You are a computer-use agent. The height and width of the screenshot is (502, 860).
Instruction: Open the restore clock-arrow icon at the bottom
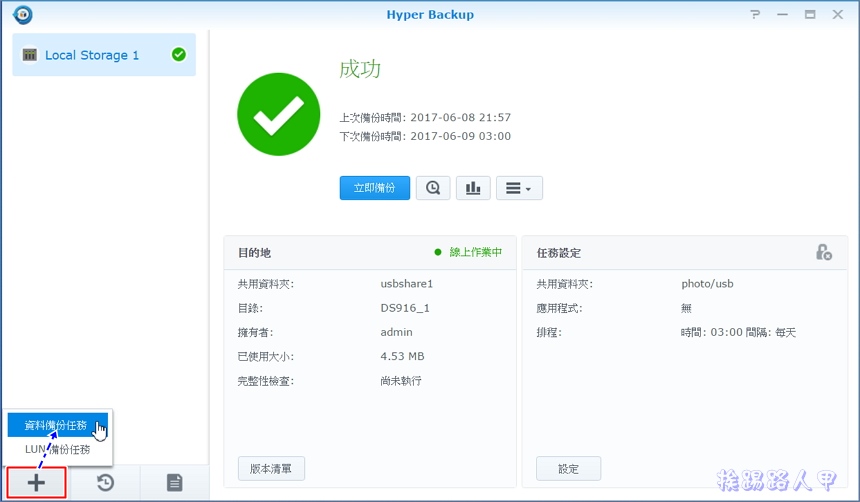[x=105, y=483]
